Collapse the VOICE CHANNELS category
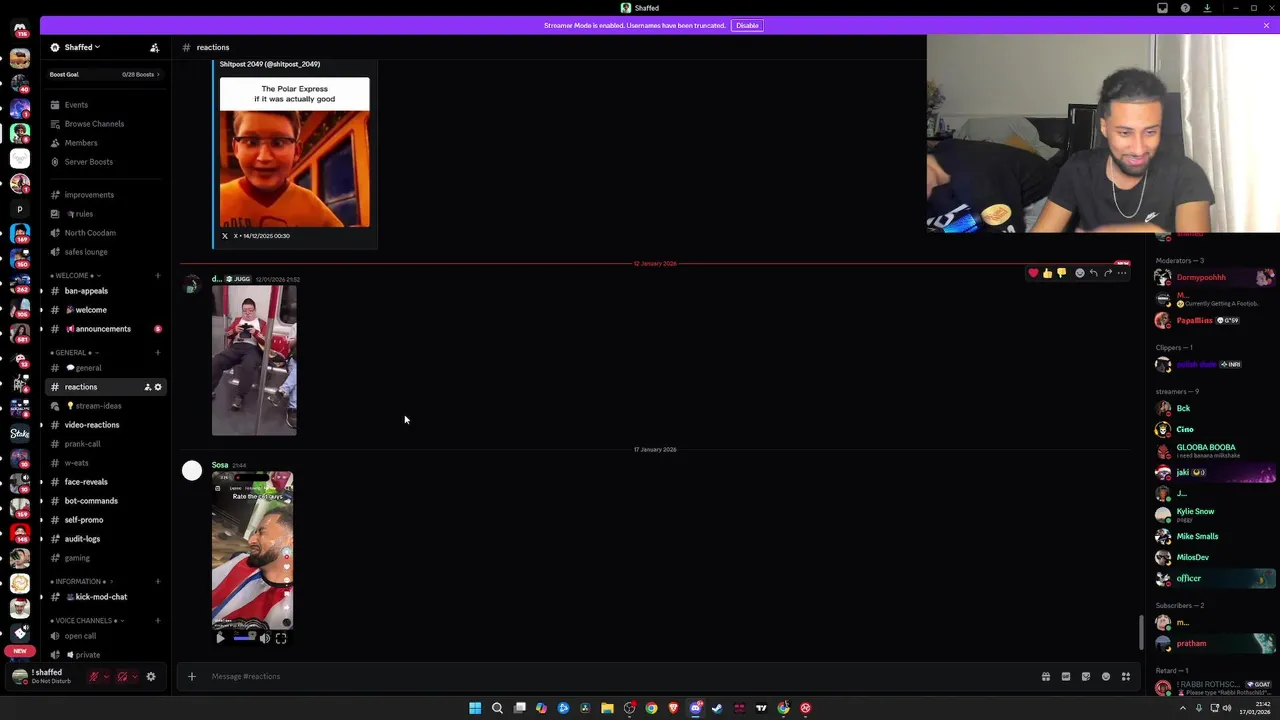Image resolution: width=1280 pixels, height=720 pixels. [x=85, y=621]
